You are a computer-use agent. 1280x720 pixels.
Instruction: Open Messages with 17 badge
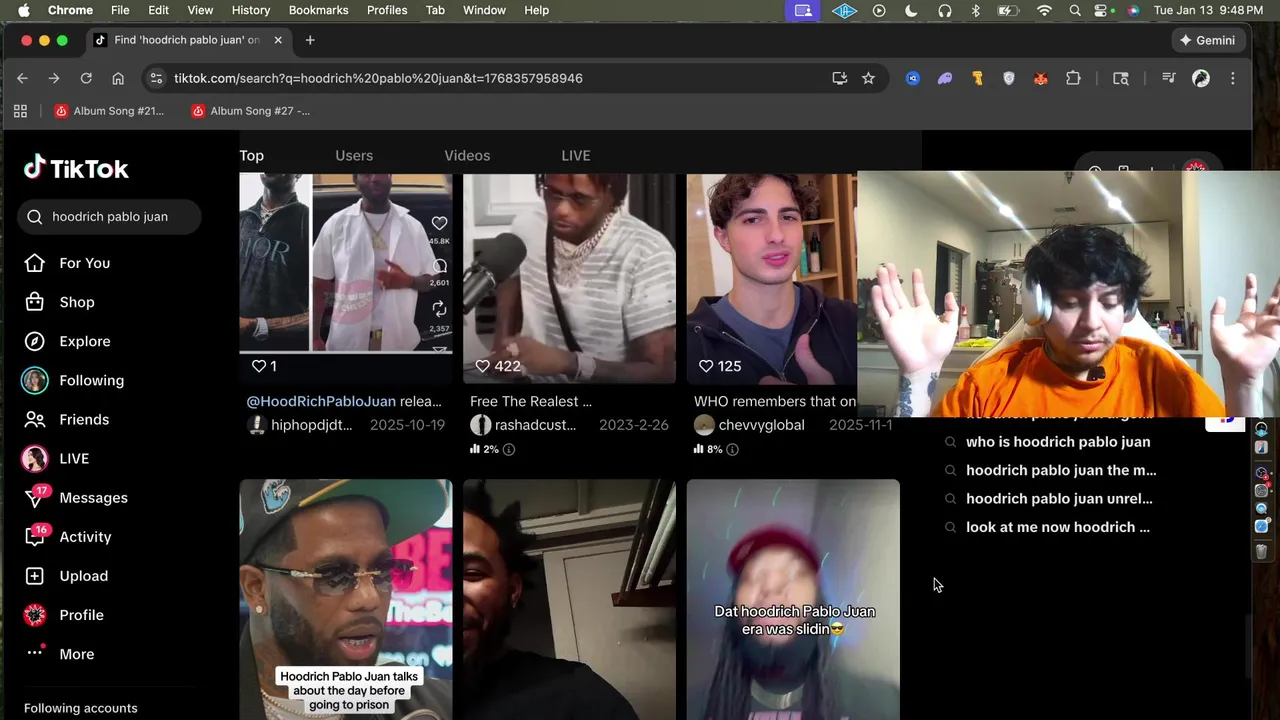(x=76, y=497)
